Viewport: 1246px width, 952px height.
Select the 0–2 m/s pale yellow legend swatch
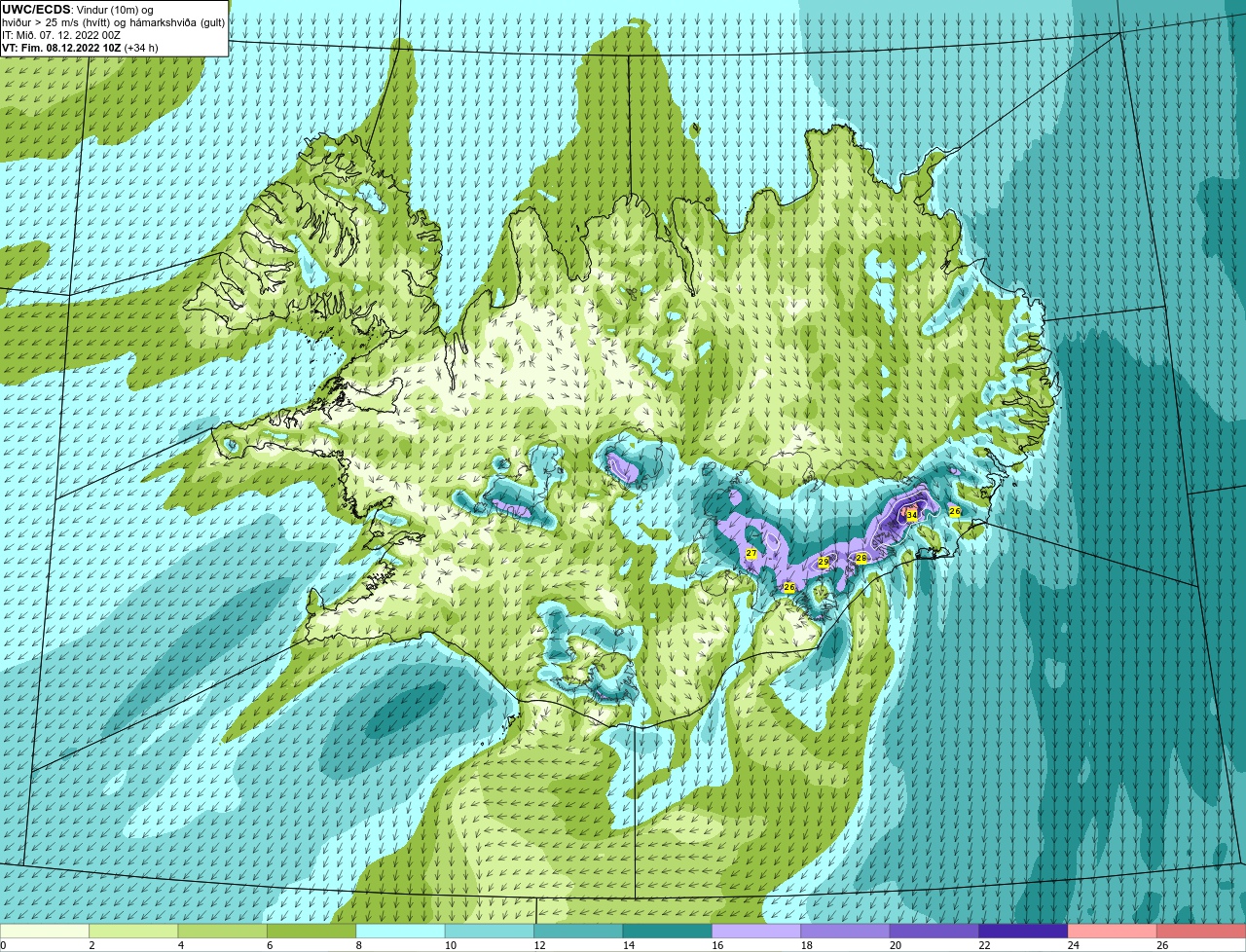click(45, 931)
